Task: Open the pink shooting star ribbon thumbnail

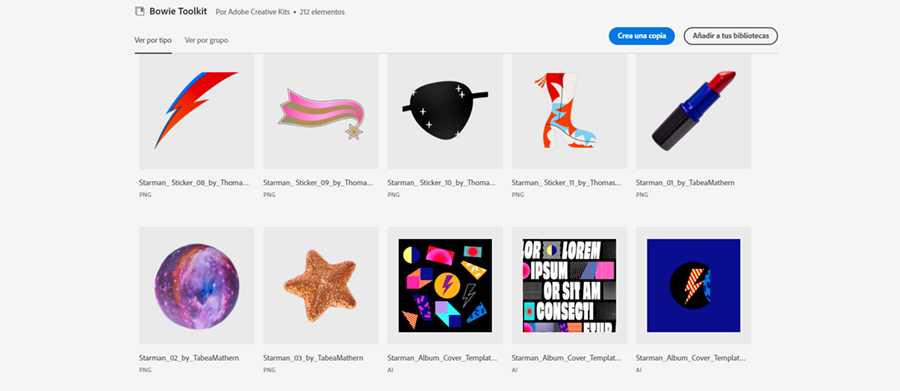Action: point(321,111)
